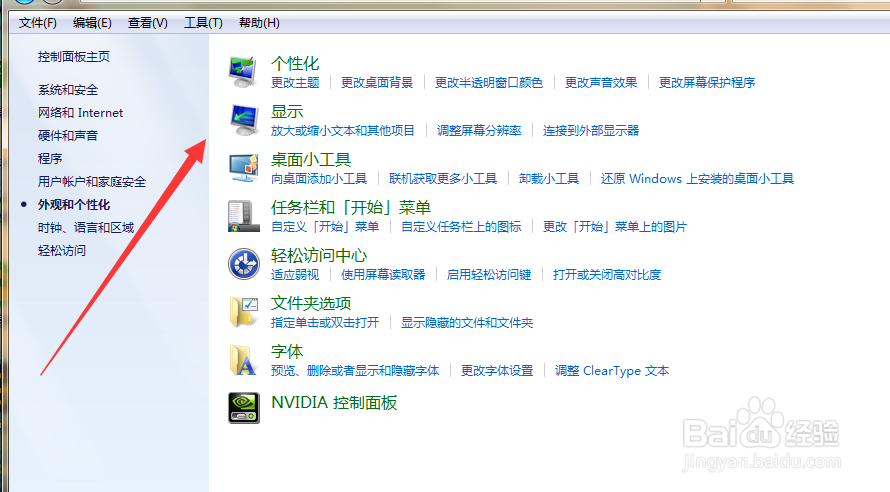890x492 pixels.
Task: Click the NVIDIA 控制面板 icon
Action: tap(244, 408)
